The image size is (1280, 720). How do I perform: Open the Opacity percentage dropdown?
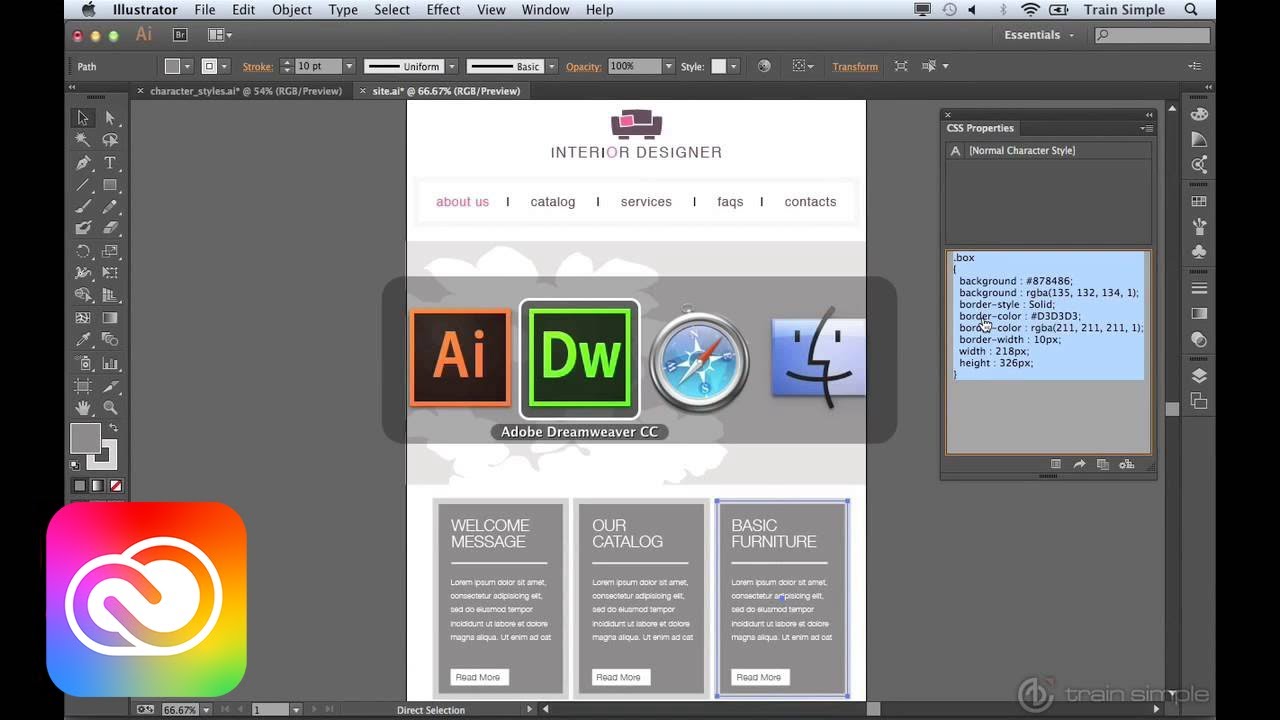pyautogui.click(x=668, y=67)
